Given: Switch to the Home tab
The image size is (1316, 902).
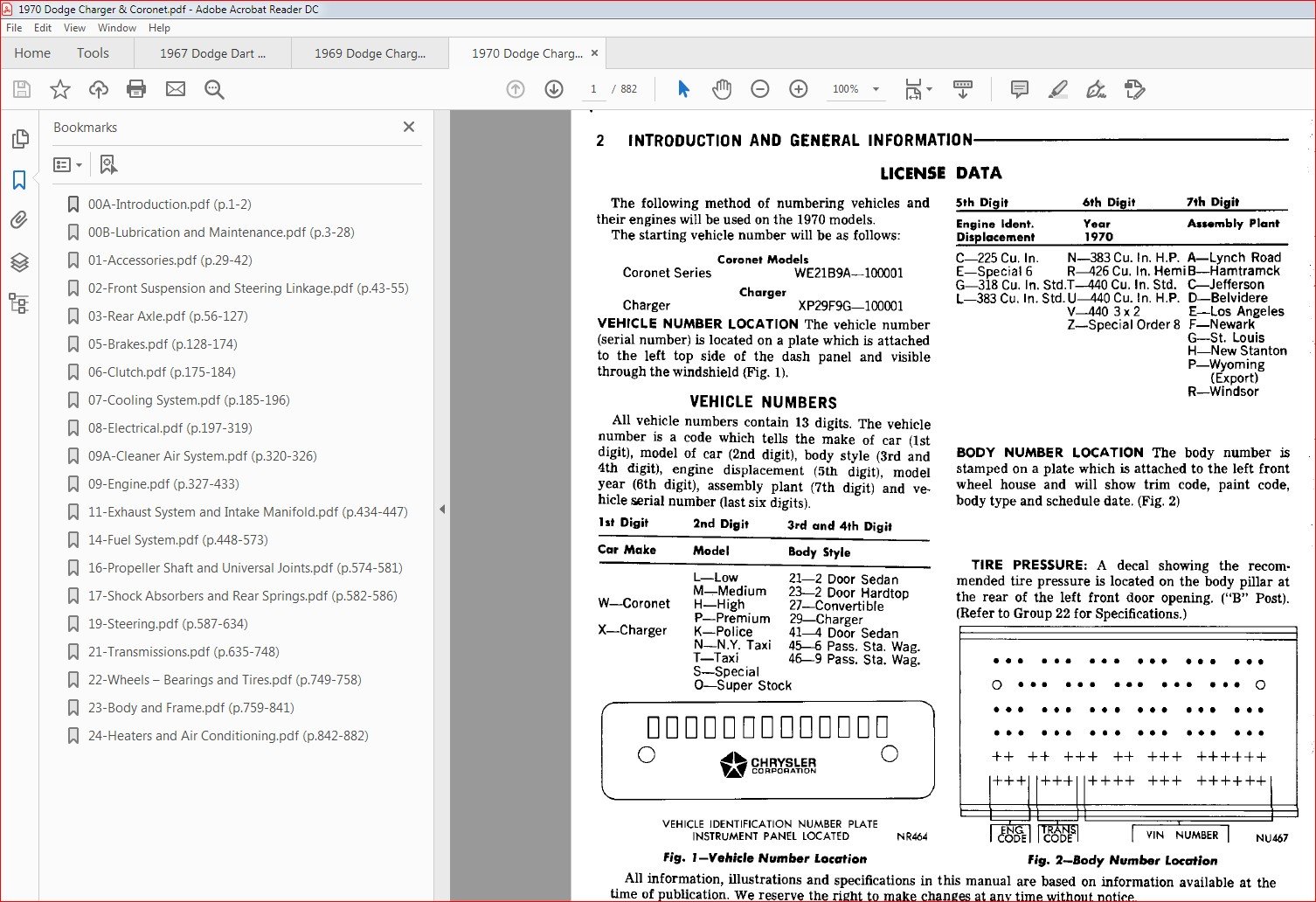Looking at the screenshot, I should 32,53.
